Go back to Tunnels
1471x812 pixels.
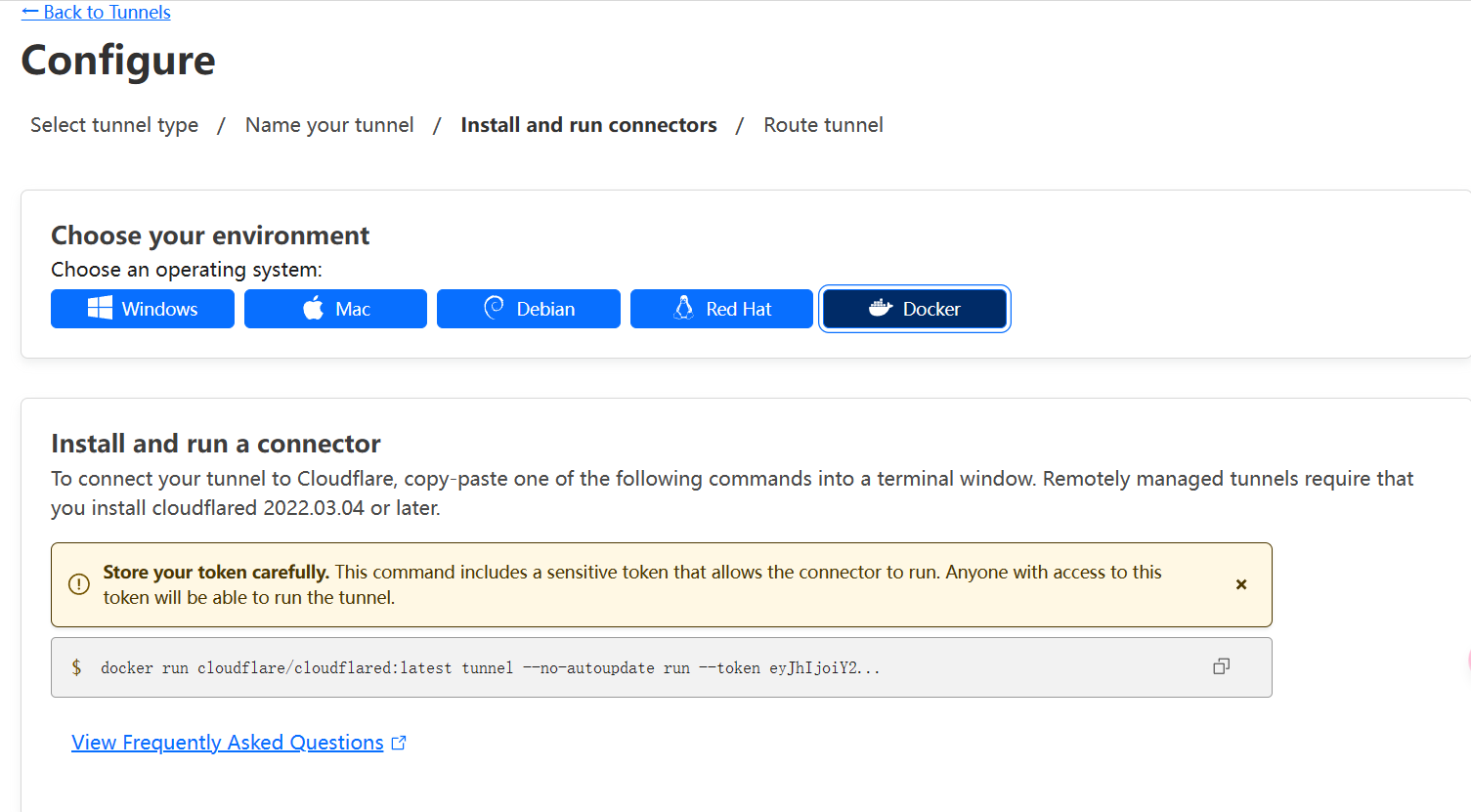[x=96, y=13]
